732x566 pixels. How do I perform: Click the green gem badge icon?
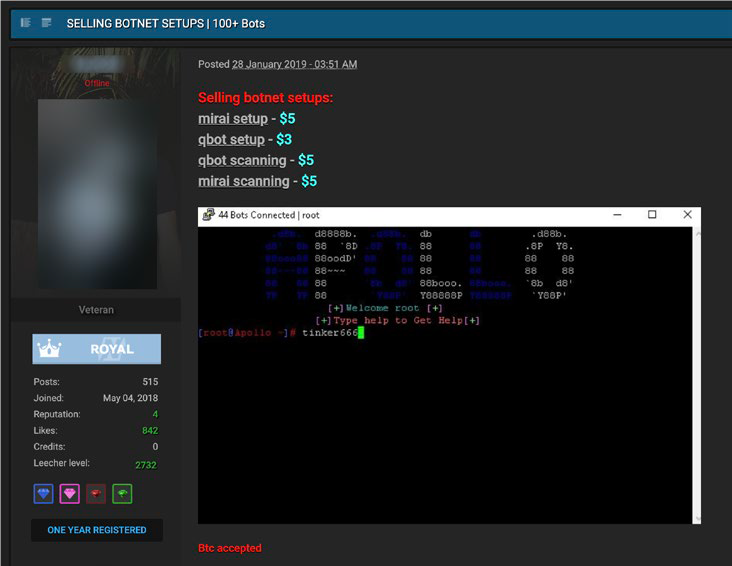(x=122, y=494)
